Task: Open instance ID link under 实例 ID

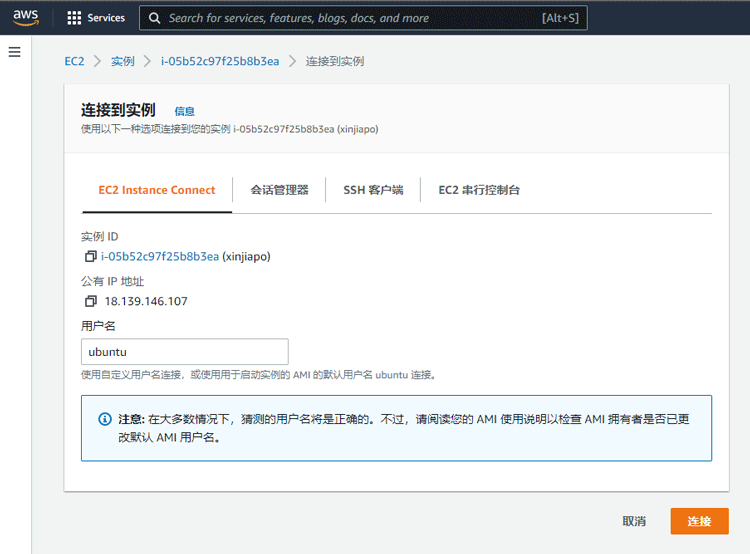Action: [160, 256]
